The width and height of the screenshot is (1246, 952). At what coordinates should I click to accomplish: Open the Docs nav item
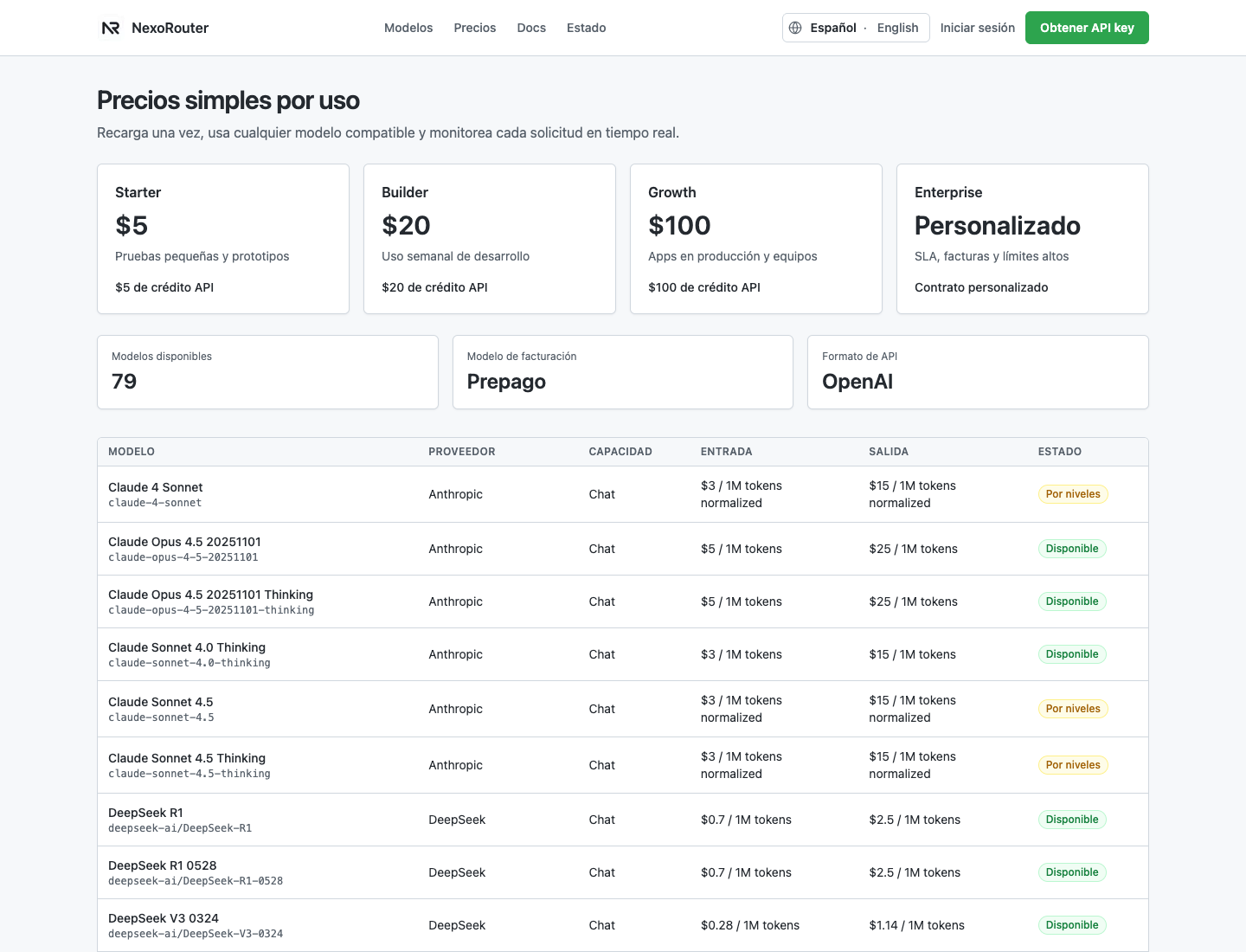pyautogui.click(x=531, y=28)
